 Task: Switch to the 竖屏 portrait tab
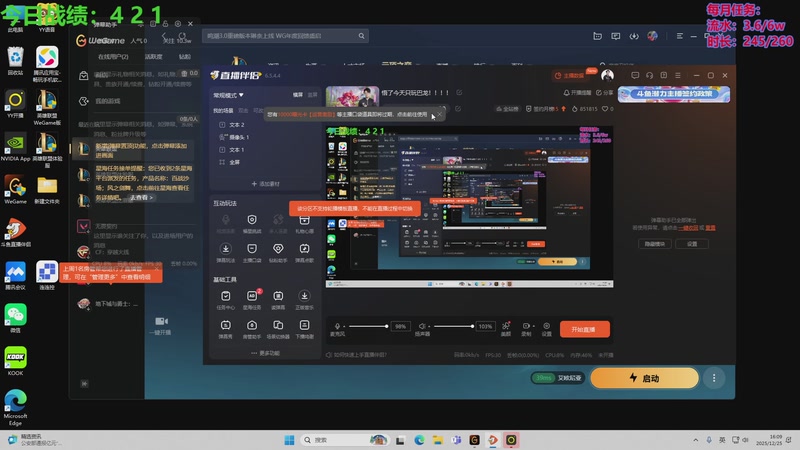pos(312,95)
